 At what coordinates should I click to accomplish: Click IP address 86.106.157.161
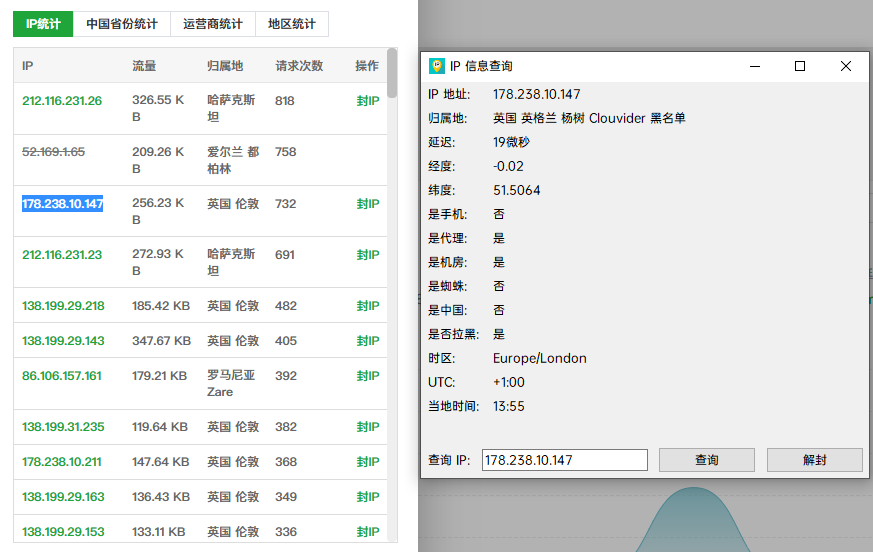62,376
